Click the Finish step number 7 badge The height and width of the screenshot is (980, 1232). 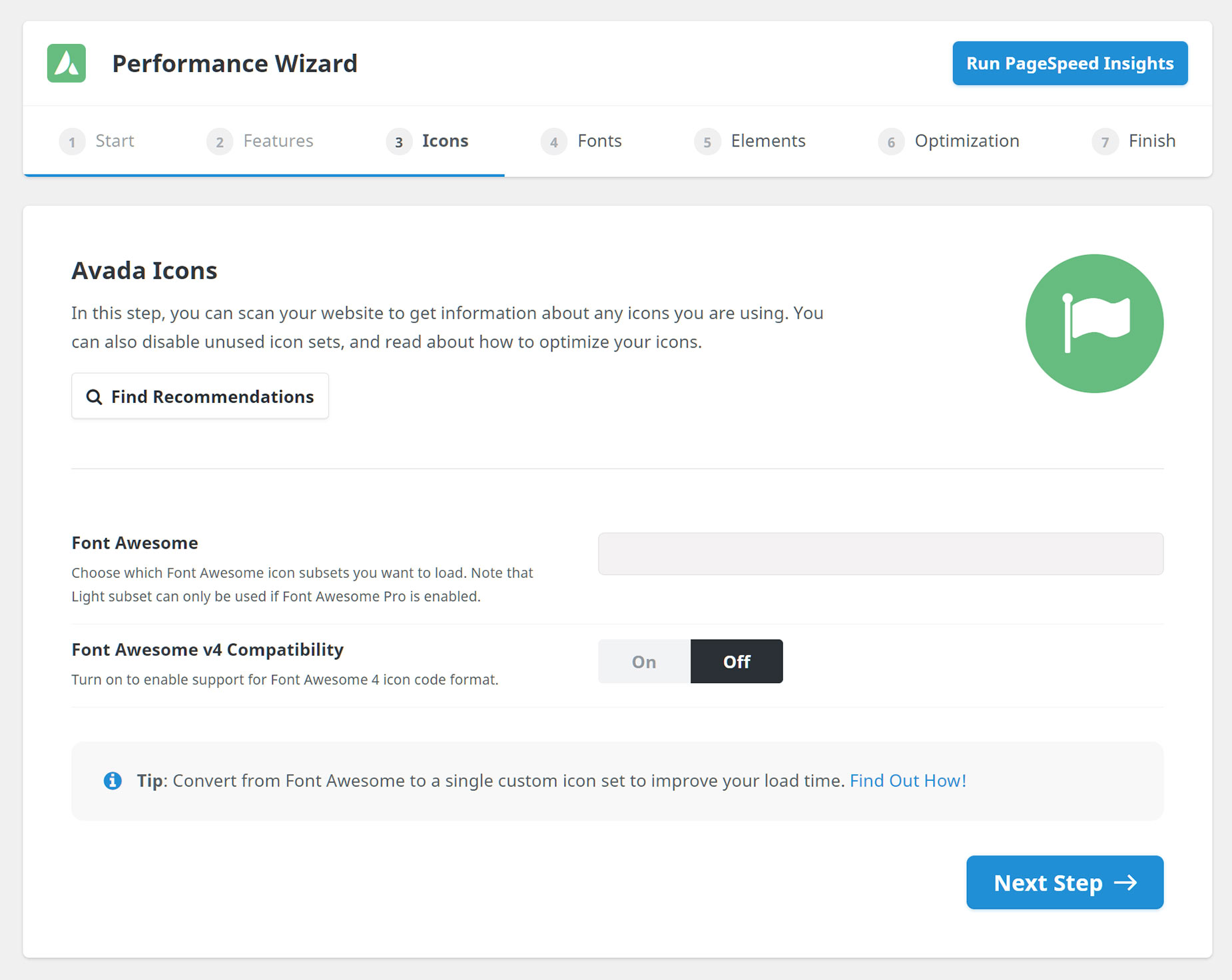click(x=1105, y=142)
